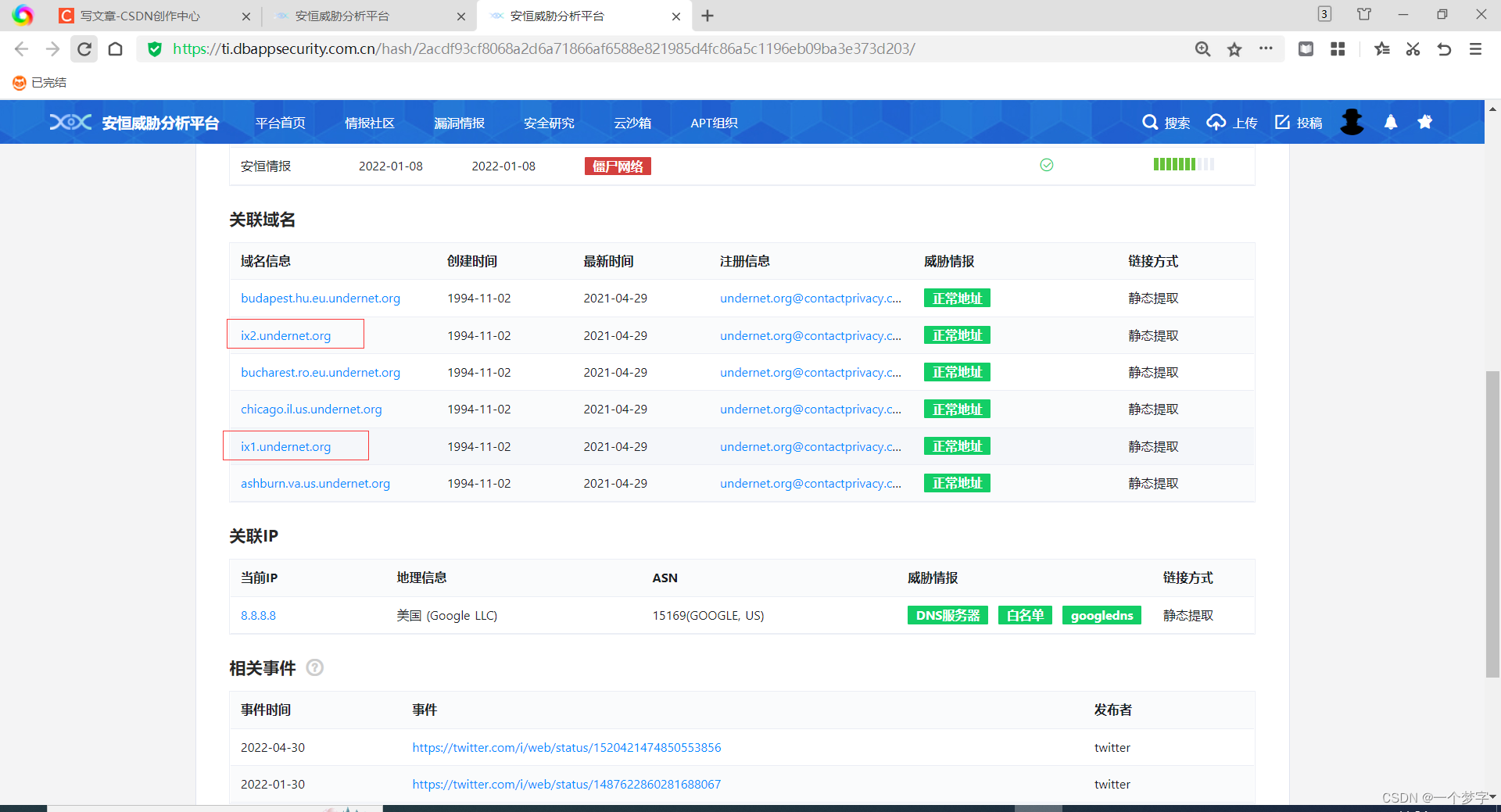Screen dimensions: 1501x812
Task: Open 平台首页 menu
Action: coord(281,123)
